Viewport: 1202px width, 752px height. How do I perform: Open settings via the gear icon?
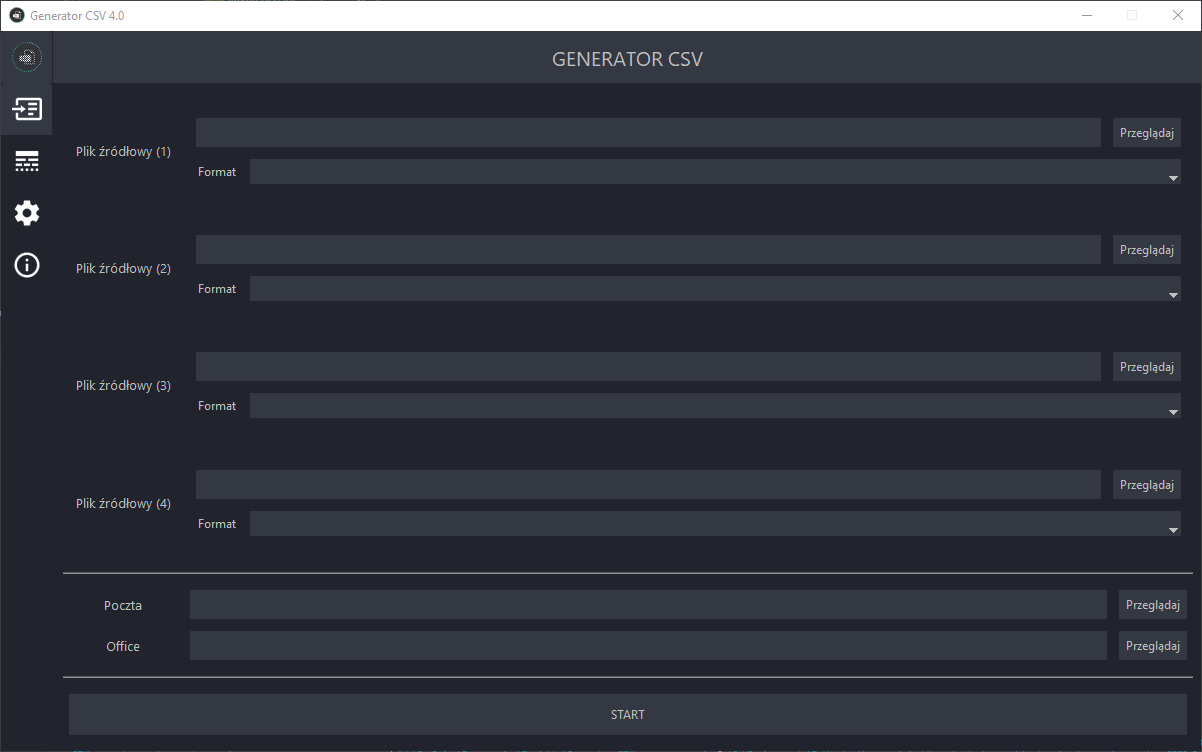point(27,213)
